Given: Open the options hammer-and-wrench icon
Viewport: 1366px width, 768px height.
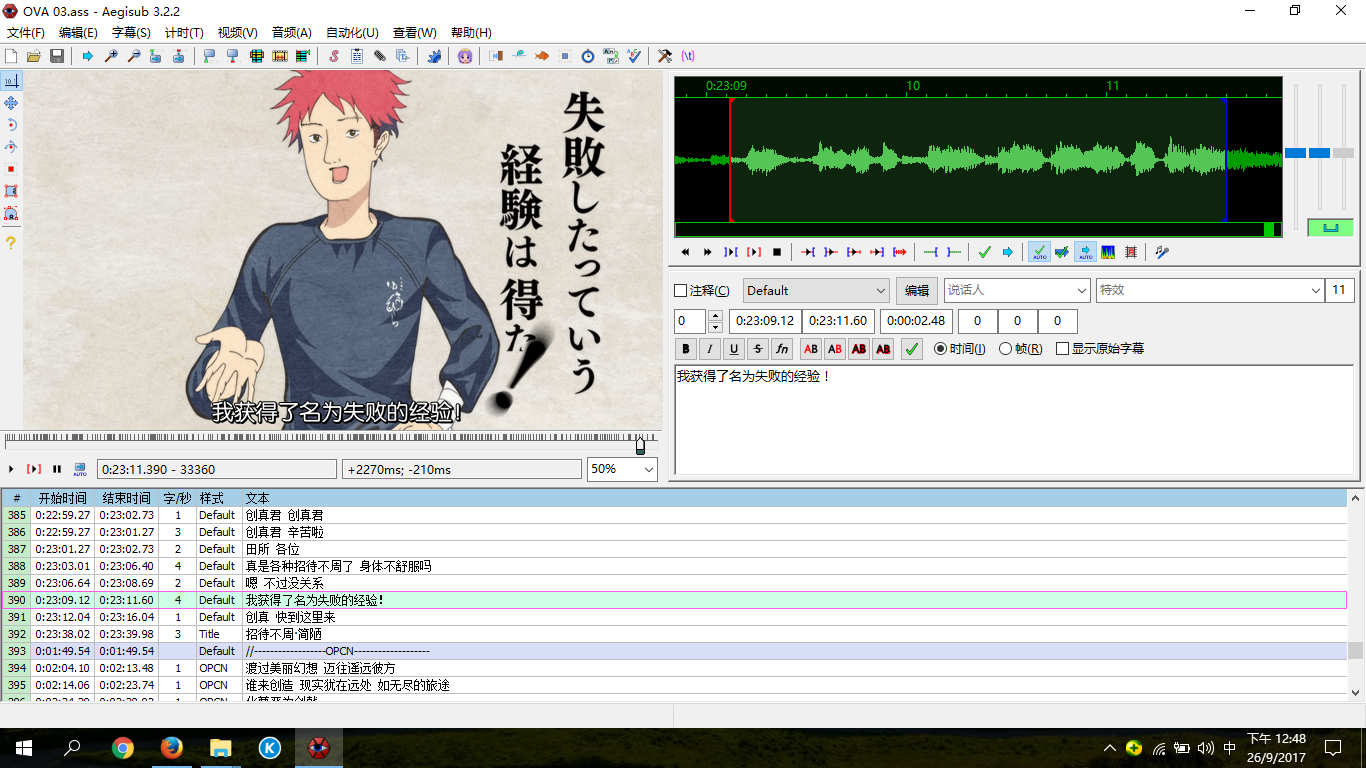Looking at the screenshot, I should click(x=664, y=56).
